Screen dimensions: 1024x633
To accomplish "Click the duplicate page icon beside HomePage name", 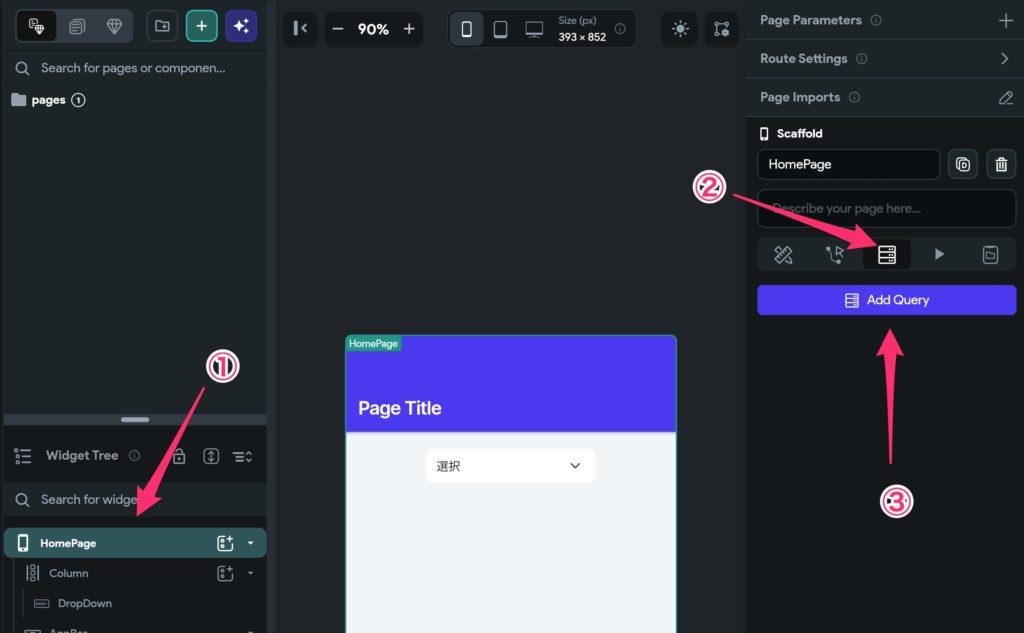I will 962,165.
